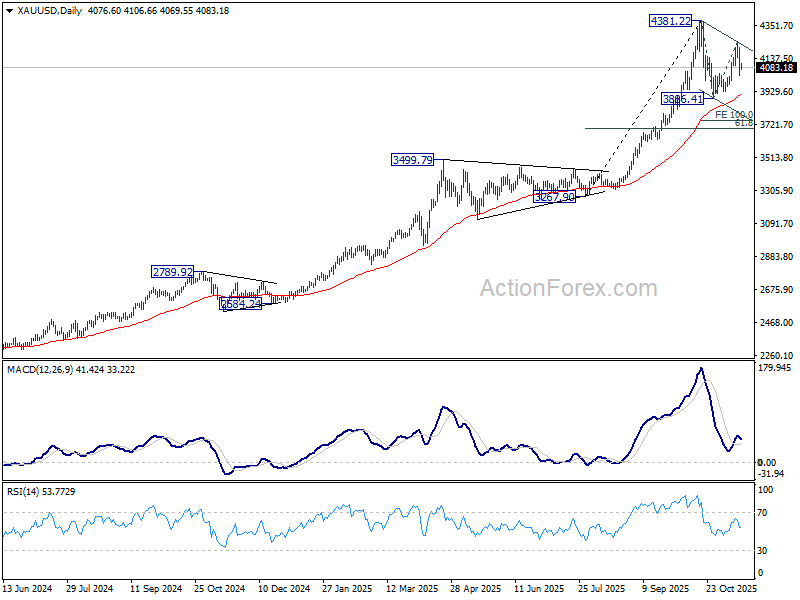Click the XAUUSD,Daily chart title text
This screenshot has width=800, height=600.
[49, 11]
